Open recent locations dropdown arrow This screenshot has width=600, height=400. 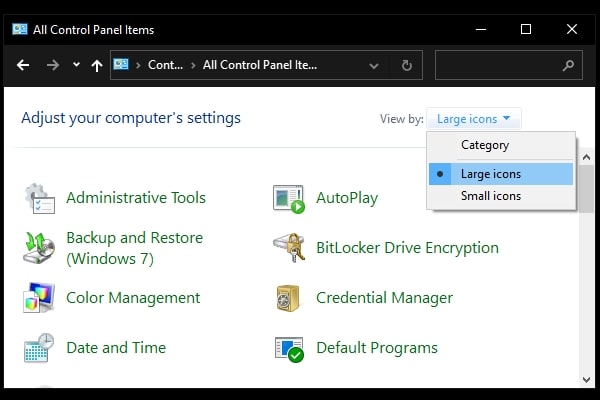coord(77,65)
